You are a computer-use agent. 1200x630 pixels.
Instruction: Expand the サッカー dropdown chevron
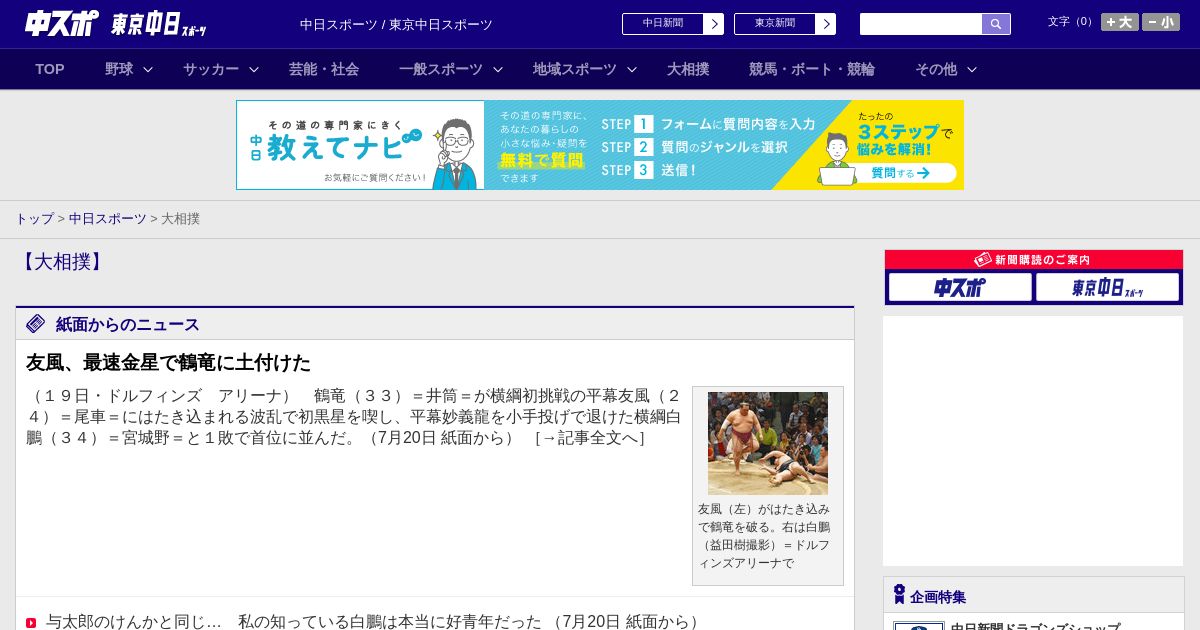click(254, 69)
